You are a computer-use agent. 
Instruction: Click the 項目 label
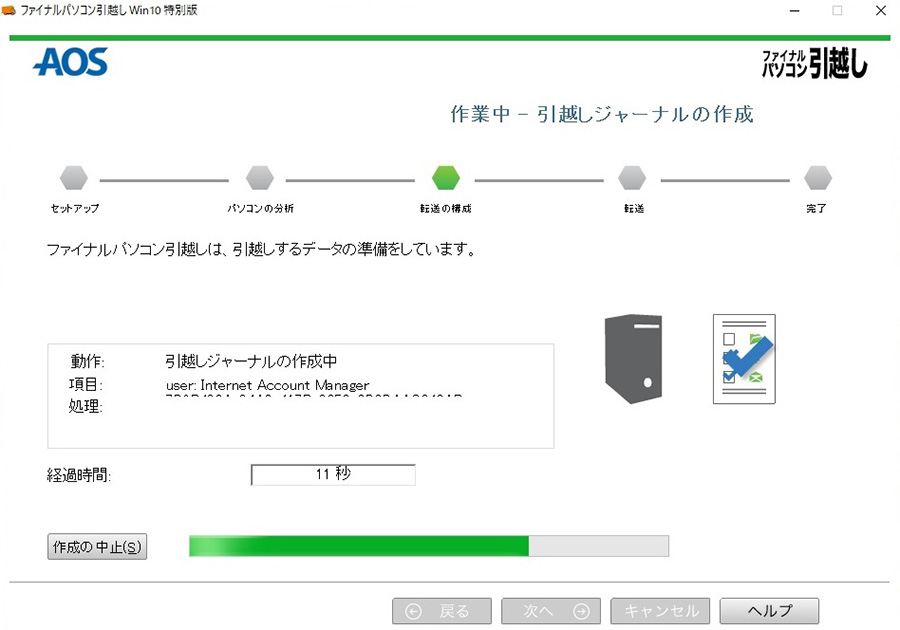click(86, 384)
